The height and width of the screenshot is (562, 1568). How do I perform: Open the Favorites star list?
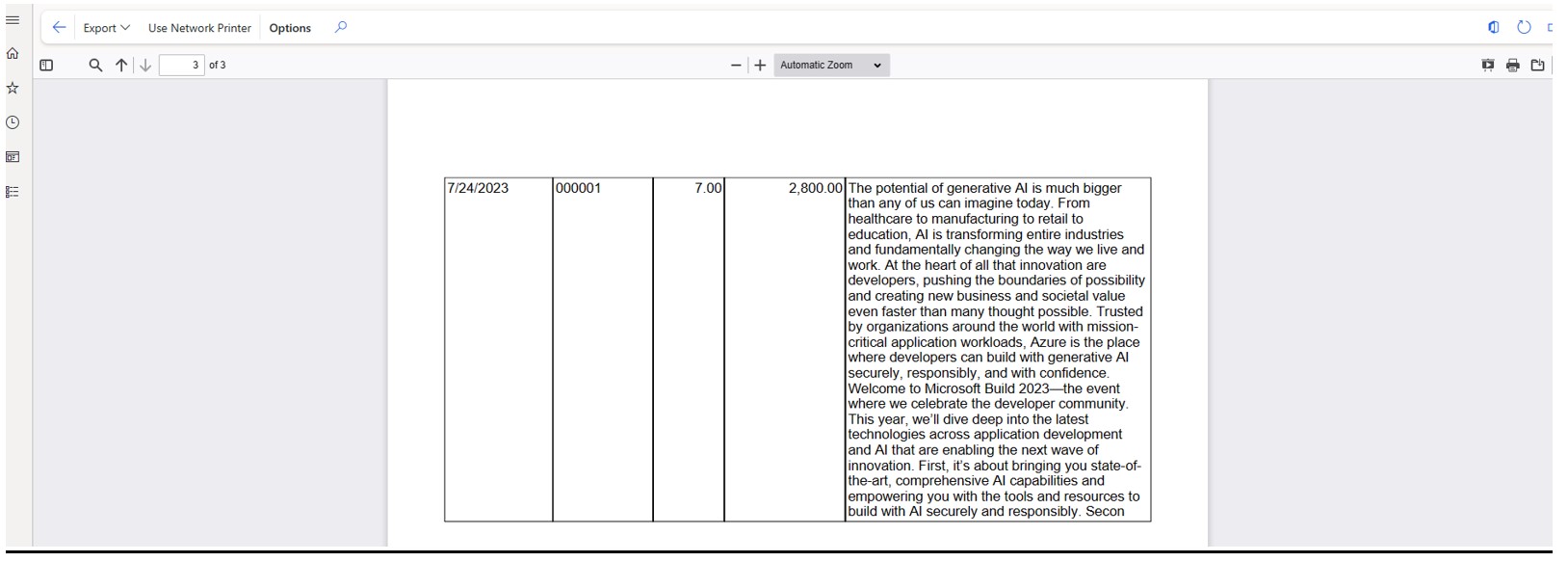pos(13,88)
